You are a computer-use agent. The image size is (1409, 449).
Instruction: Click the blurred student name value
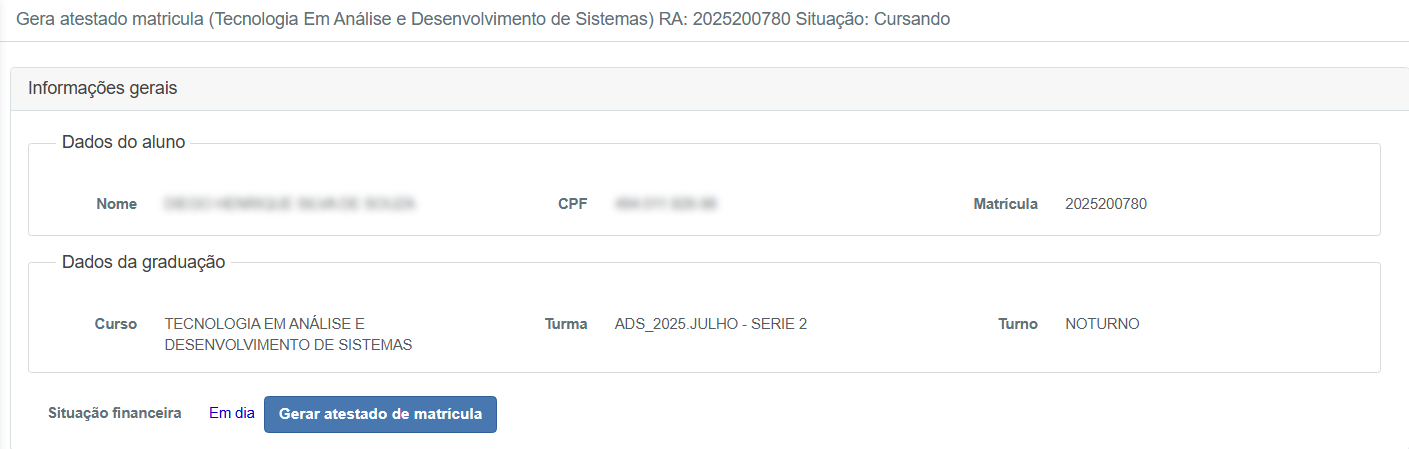pyautogui.click(x=289, y=204)
